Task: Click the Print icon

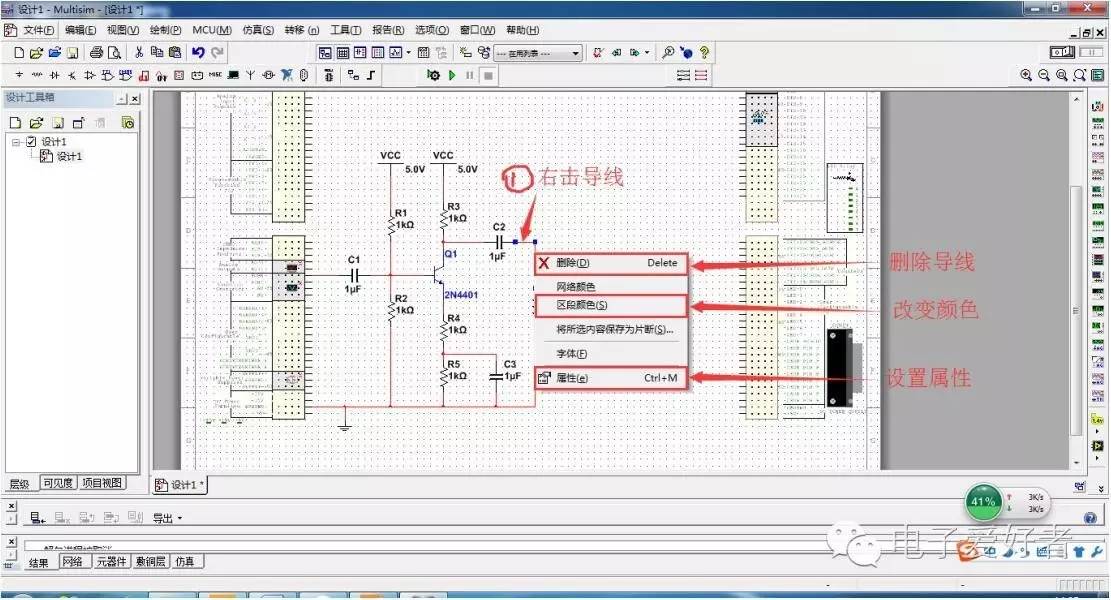Action: point(96,52)
